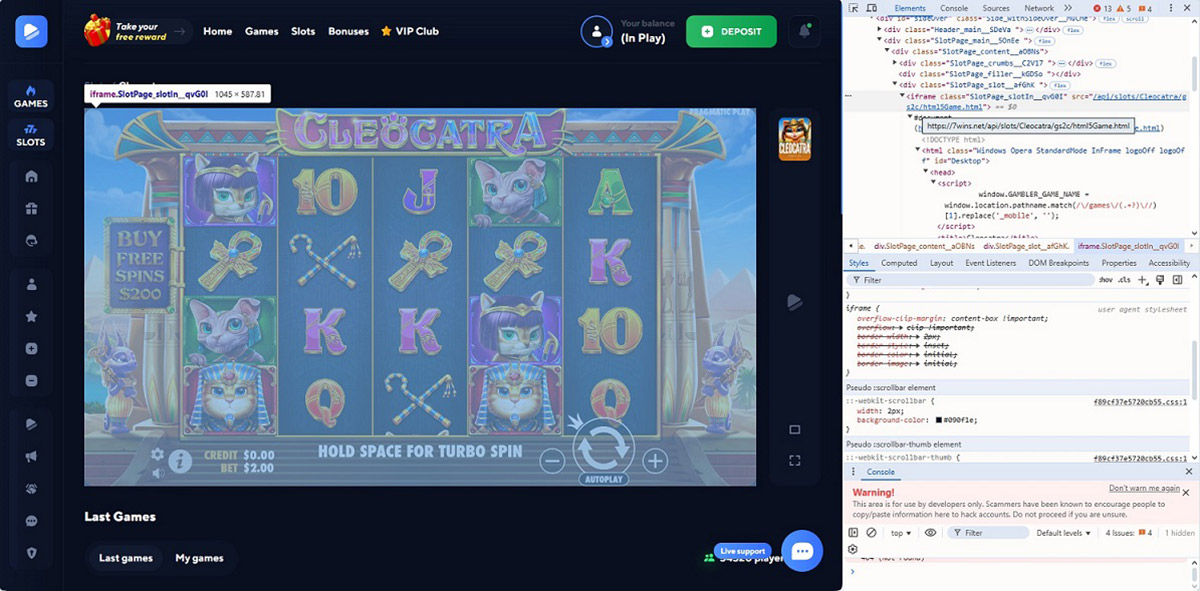
Task: Switch to the DevTools Console tab
Action: pyautogui.click(x=954, y=8)
